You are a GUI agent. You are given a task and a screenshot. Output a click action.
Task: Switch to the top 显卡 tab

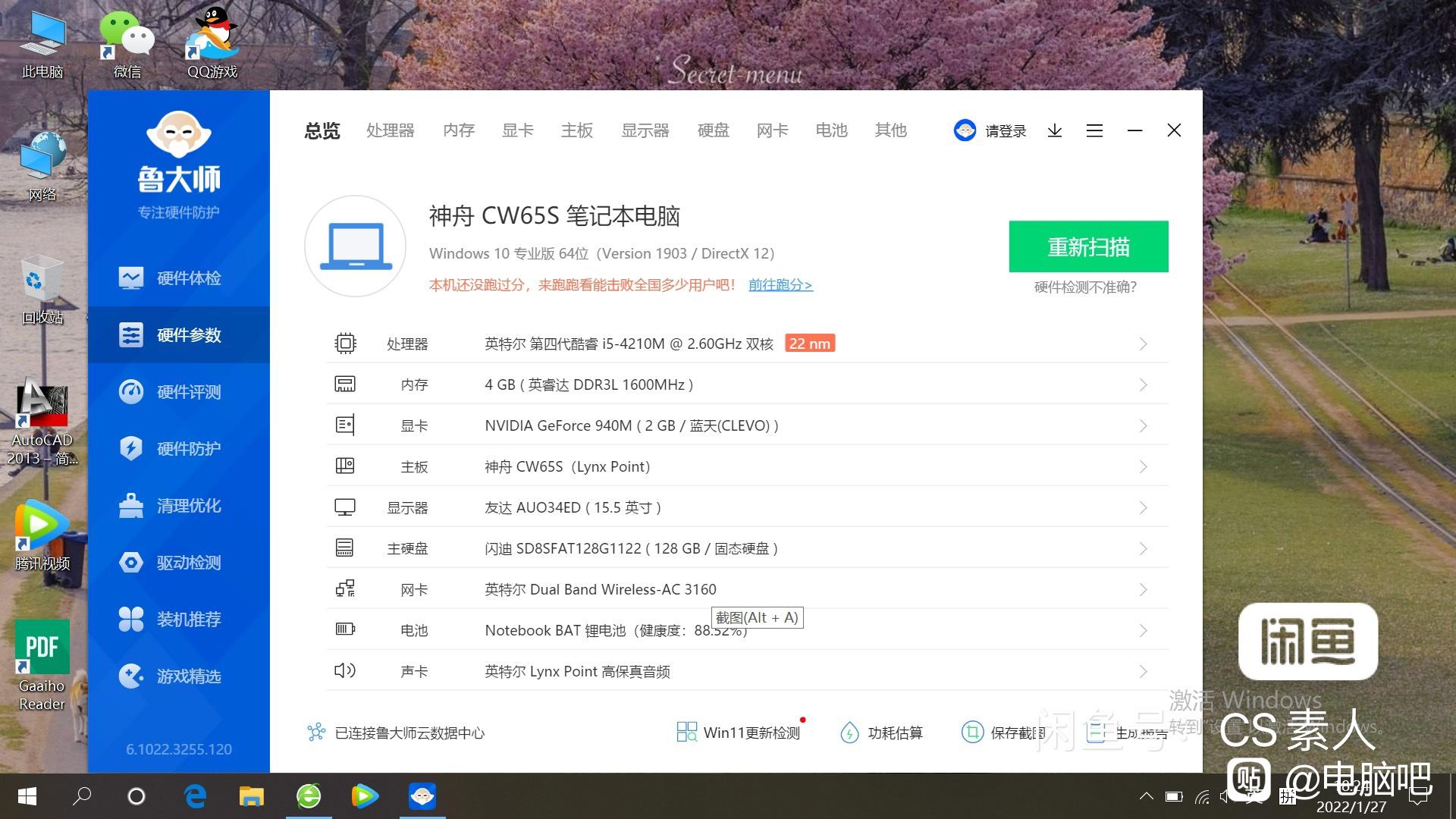(518, 130)
